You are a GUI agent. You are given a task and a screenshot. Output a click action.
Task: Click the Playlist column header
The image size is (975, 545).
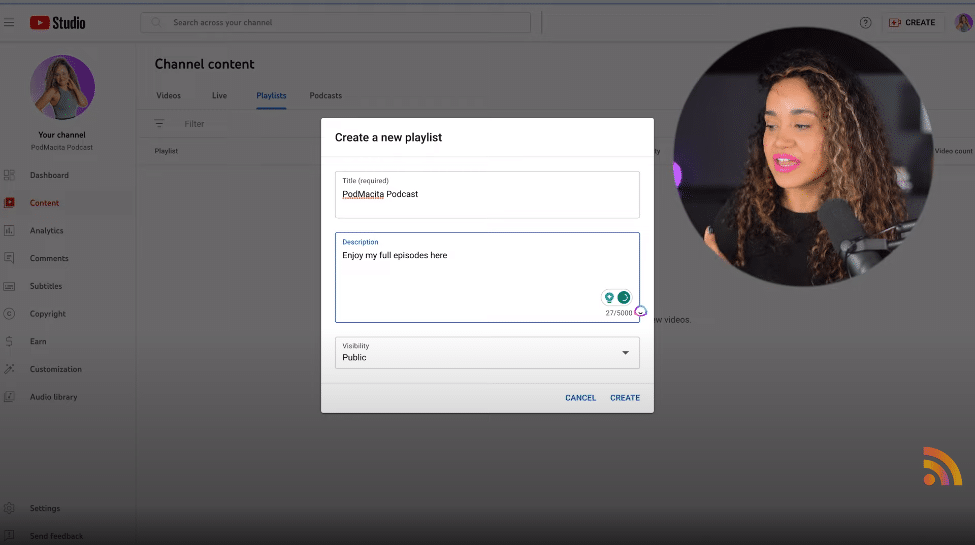(x=166, y=151)
